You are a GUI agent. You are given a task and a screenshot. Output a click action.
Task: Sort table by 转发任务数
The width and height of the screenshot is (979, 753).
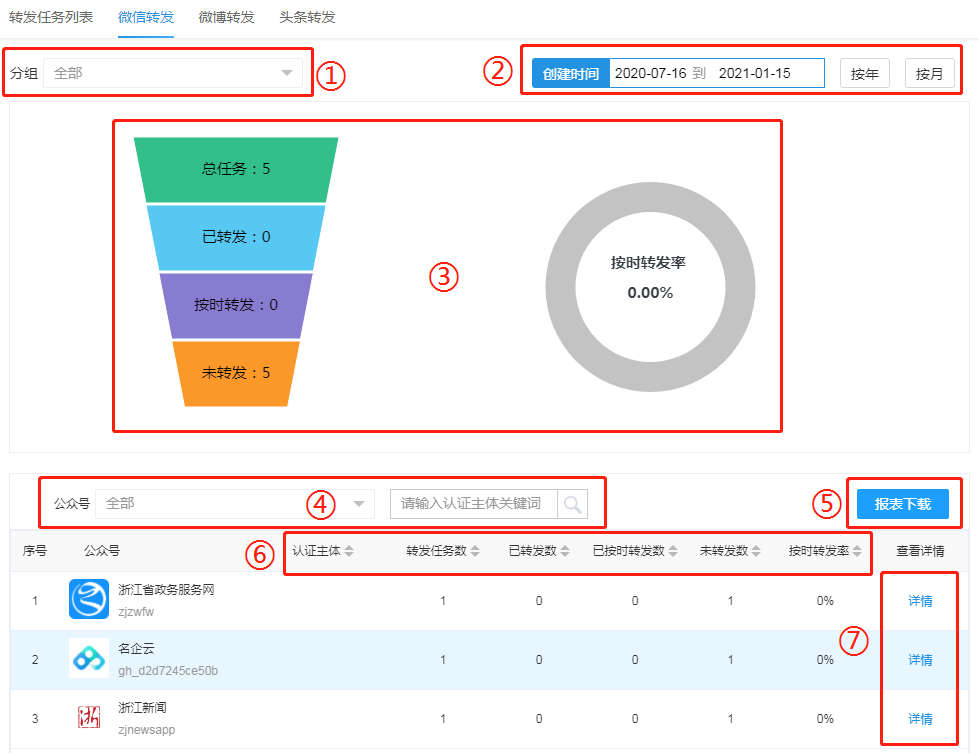pyautogui.click(x=442, y=551)
